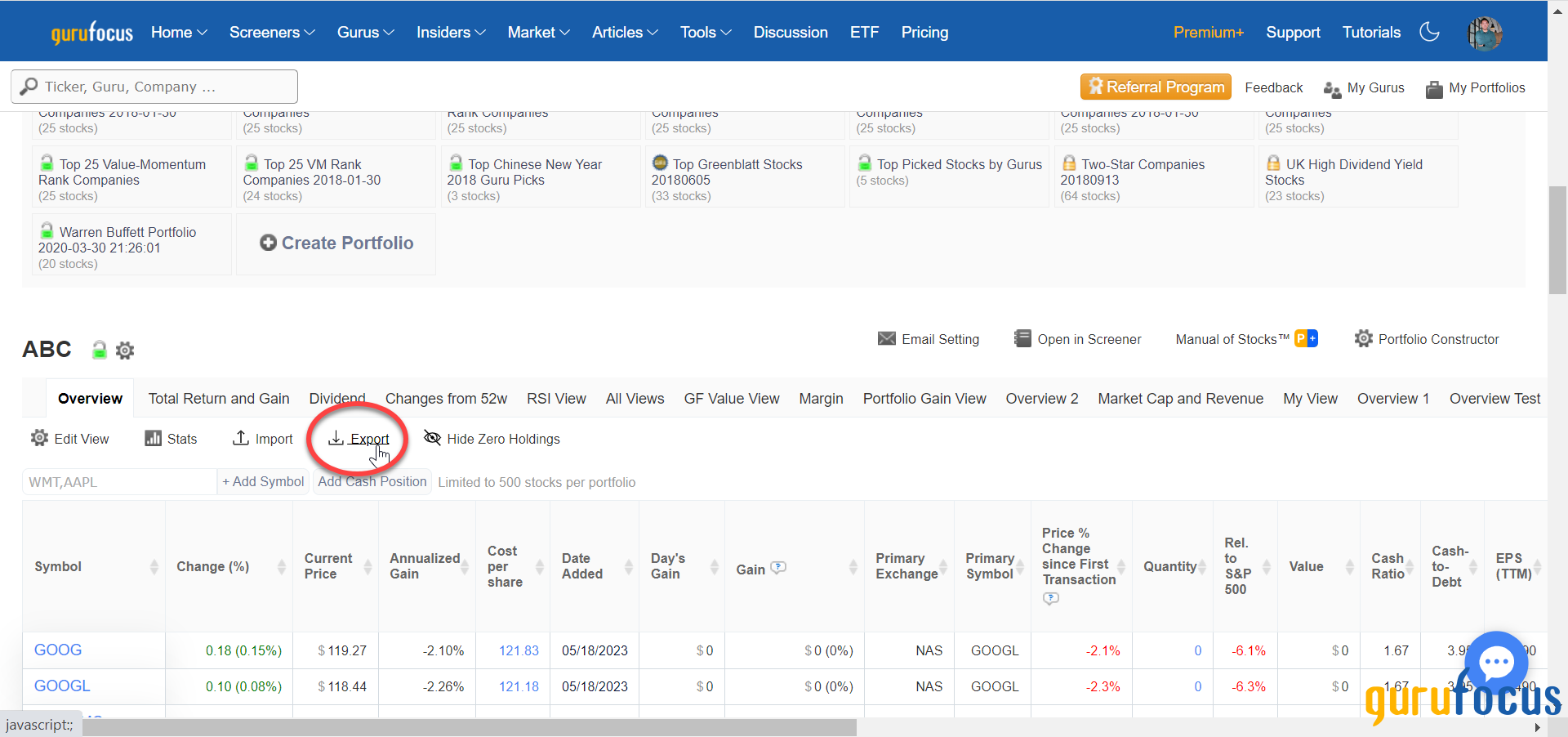1568x737 pixels.
Task: Open Email Setting for this portfolio
Action: click(x=929, y=339)
